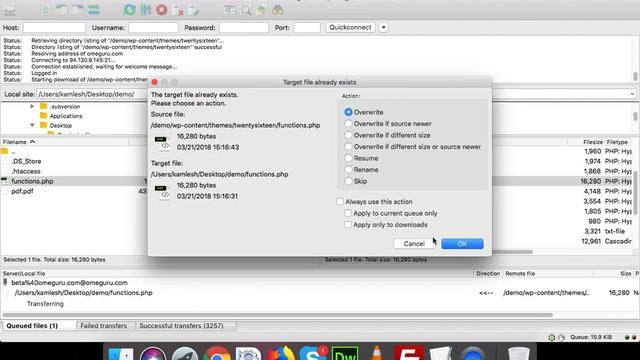Collapse the Desktop folder in the tree
This screenshot has height=360, width=640.
[32, 125]
